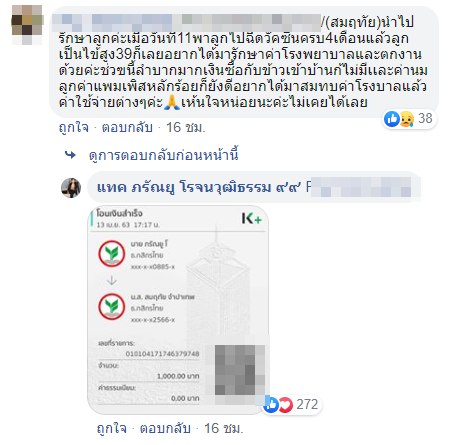Click the sad emoji reaction on top comment

407,119
